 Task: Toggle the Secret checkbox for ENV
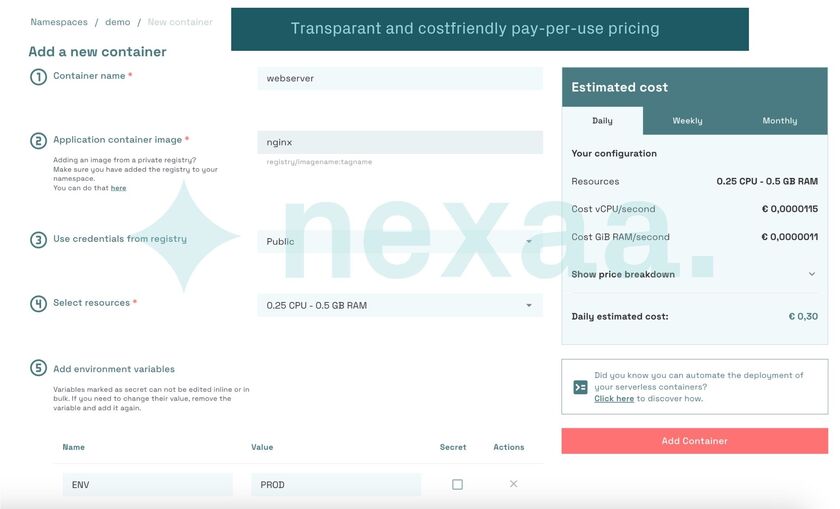pos(457,484)
